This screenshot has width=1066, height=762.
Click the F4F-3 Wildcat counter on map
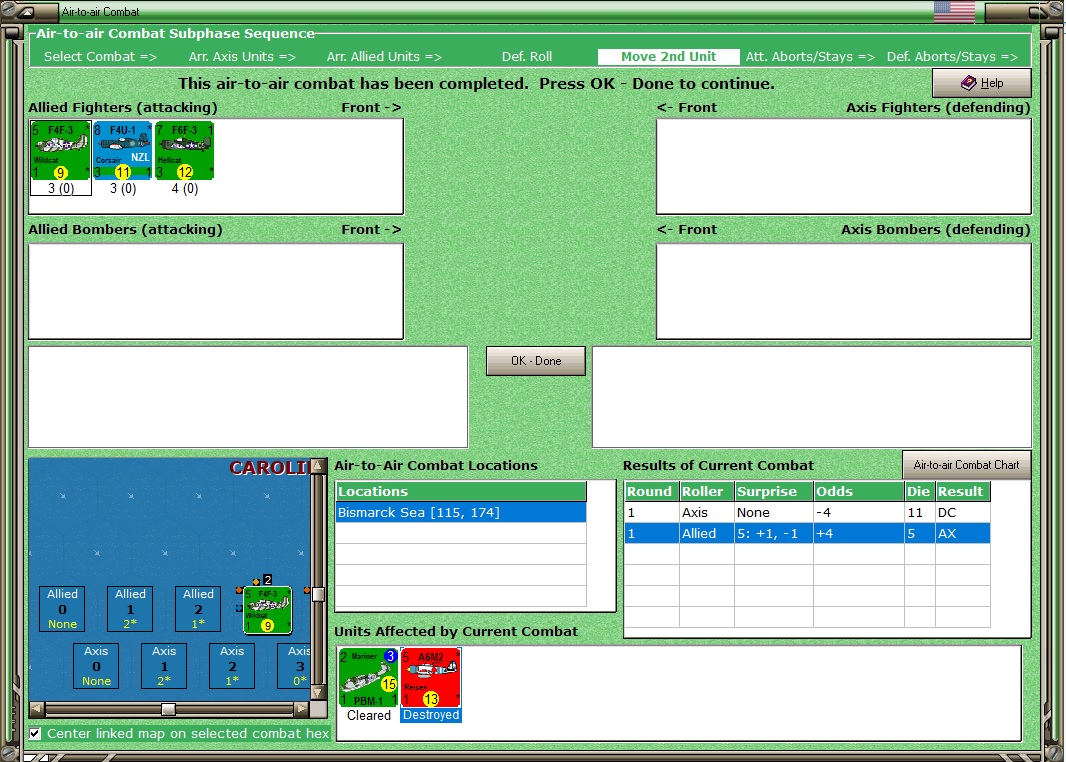pyautogui.click(x=268, y=610)
